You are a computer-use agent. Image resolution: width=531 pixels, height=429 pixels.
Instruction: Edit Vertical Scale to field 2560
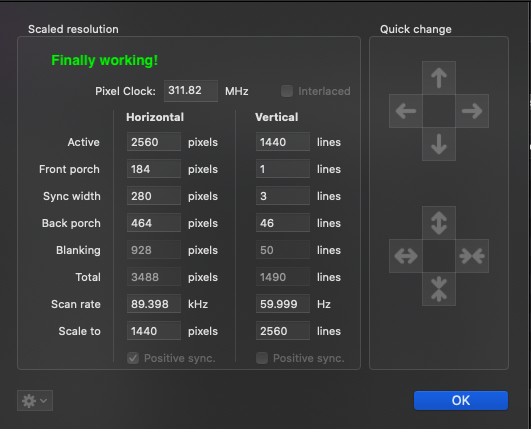coord(283,331)
